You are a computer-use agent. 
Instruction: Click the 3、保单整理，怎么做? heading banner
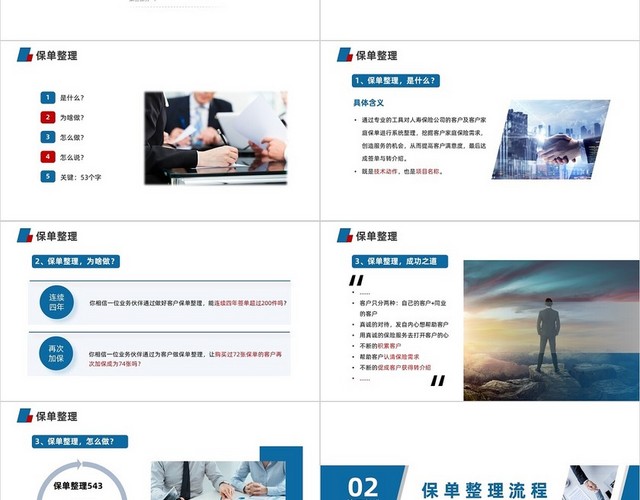click(80, 441)
